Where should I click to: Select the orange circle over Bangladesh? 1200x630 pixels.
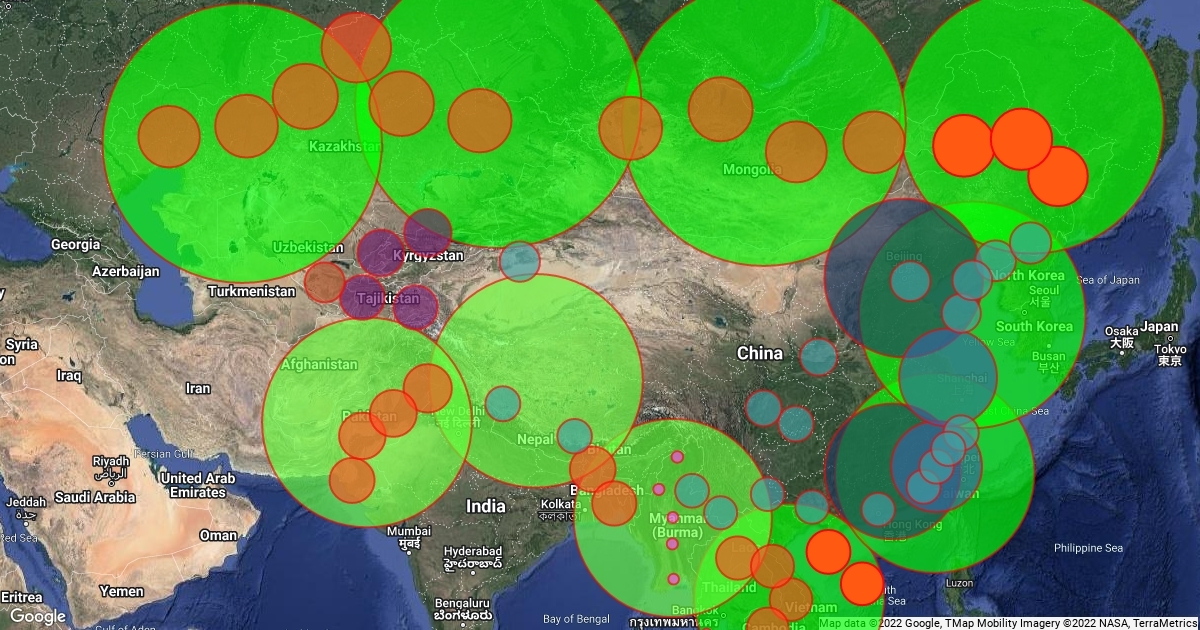[x=614, y=503]
